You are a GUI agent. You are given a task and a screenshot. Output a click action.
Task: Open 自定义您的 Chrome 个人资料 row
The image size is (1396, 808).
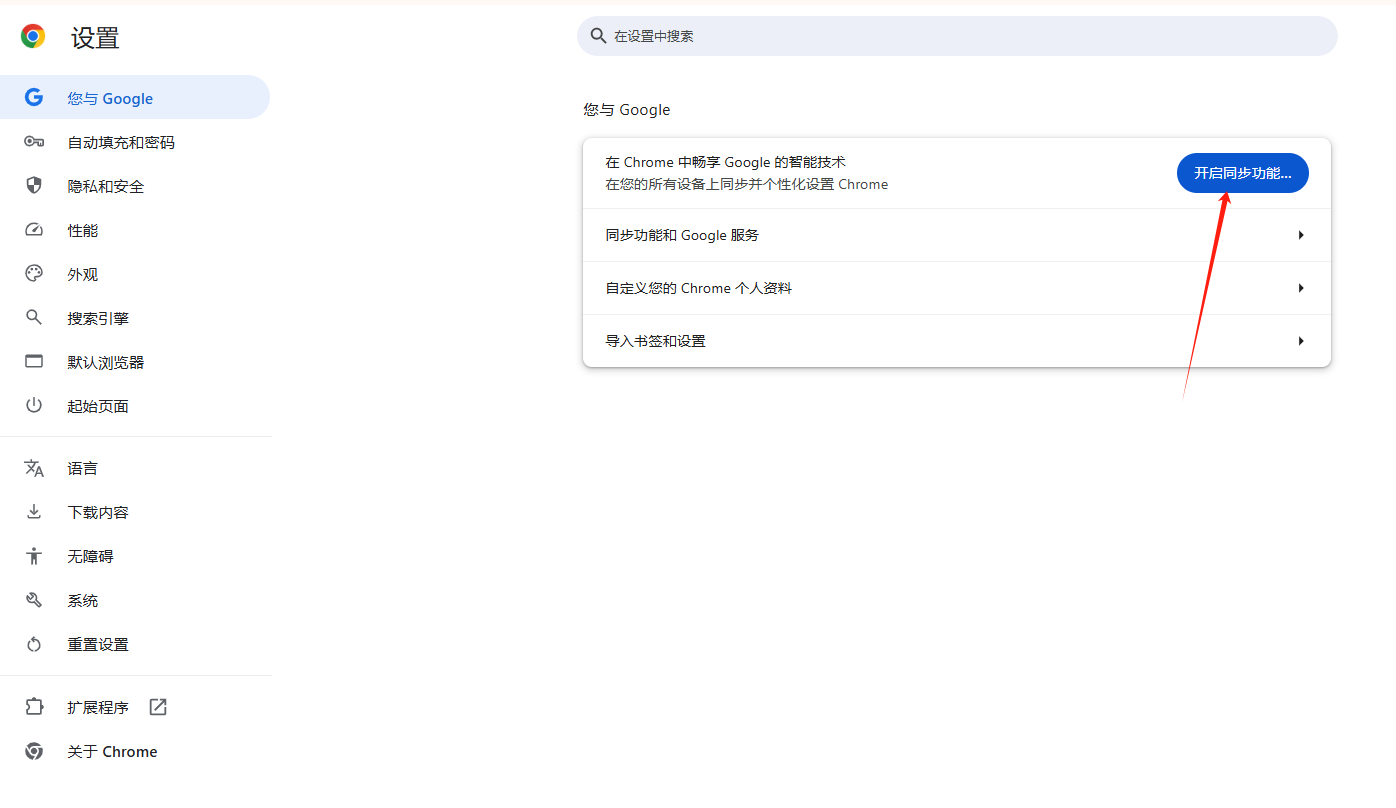957,288
